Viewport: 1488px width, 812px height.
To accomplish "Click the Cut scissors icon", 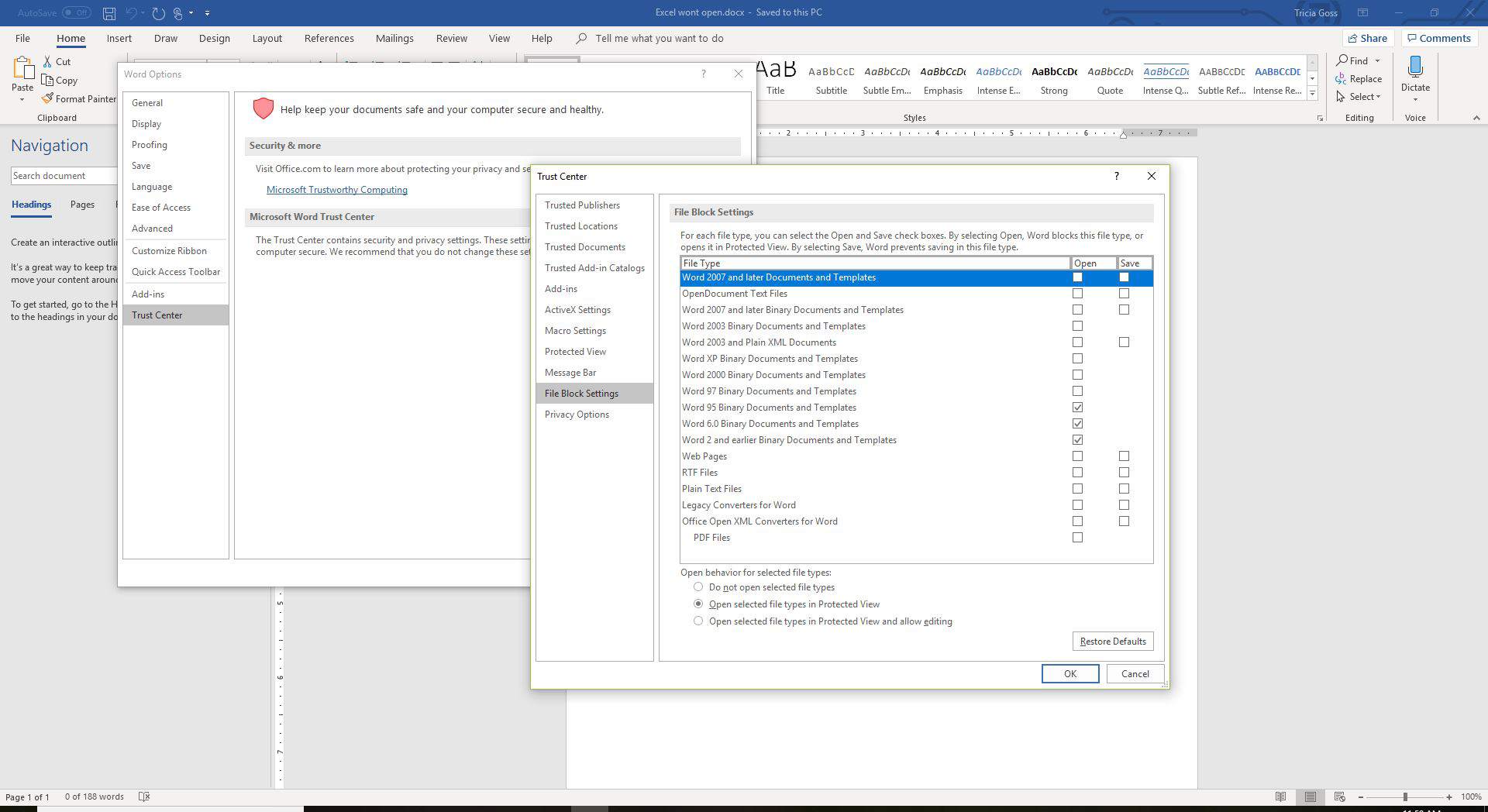I will [47, 61].
